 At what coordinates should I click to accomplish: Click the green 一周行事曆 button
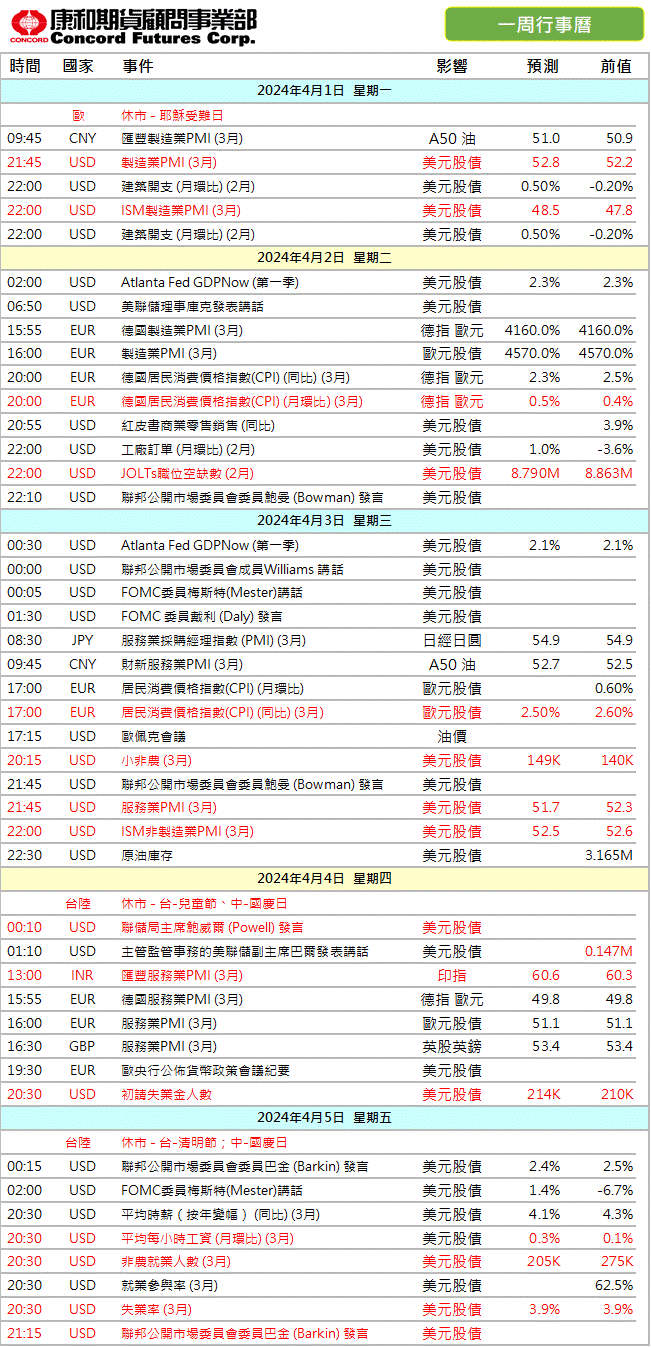click(x=543, y=24)
